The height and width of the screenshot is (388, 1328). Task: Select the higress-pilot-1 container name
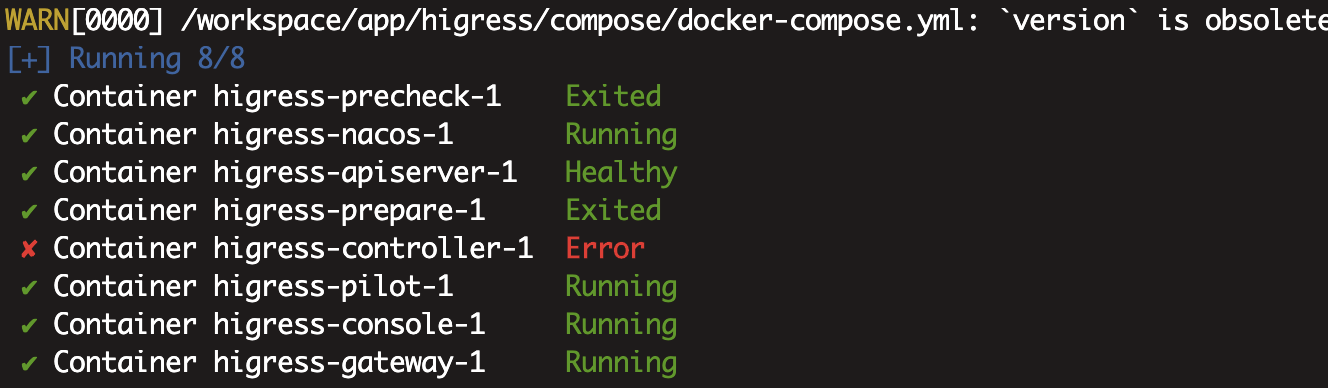click(x=333, y=287)
